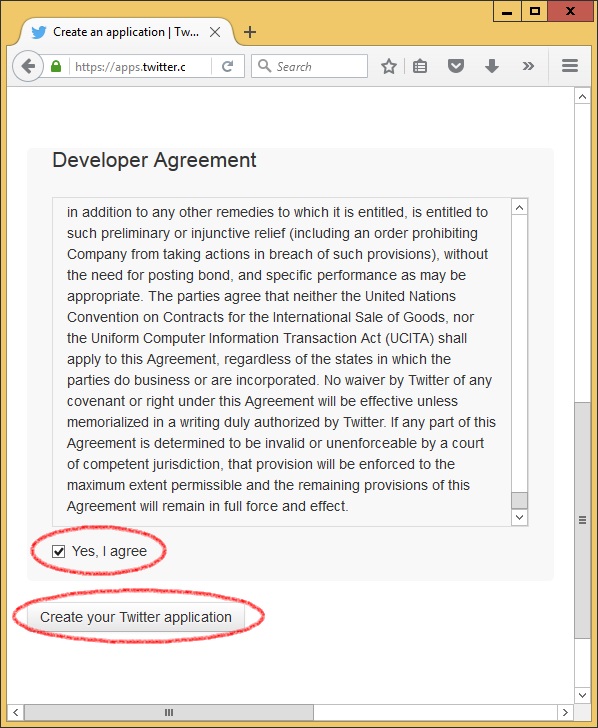598x728 pixels.
Task: Go back using the browser back arrow
Action: pyautogui.click(x=28, y=66)
